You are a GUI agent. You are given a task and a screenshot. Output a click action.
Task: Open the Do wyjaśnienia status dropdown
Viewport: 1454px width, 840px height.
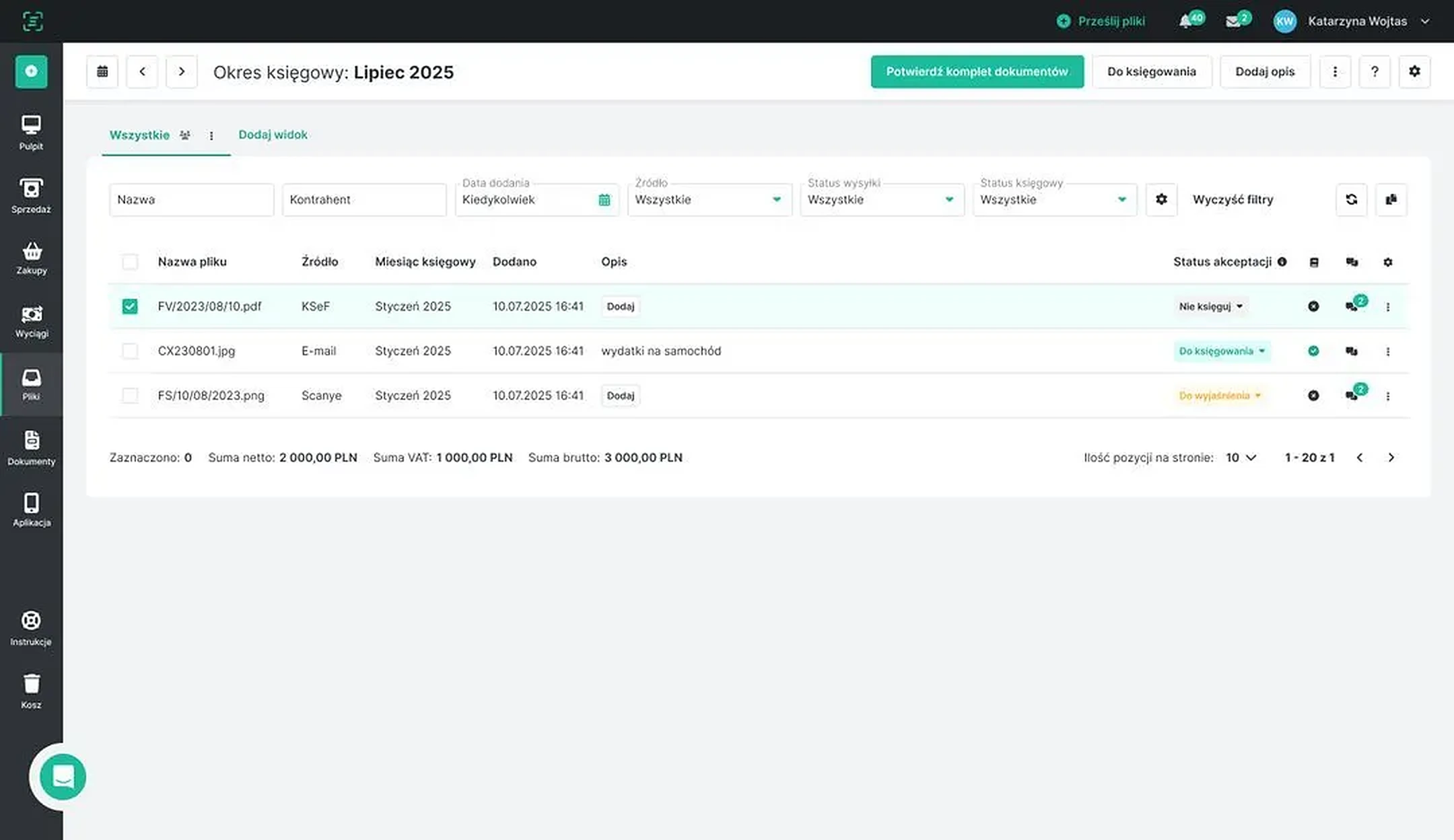point(1220,395)
